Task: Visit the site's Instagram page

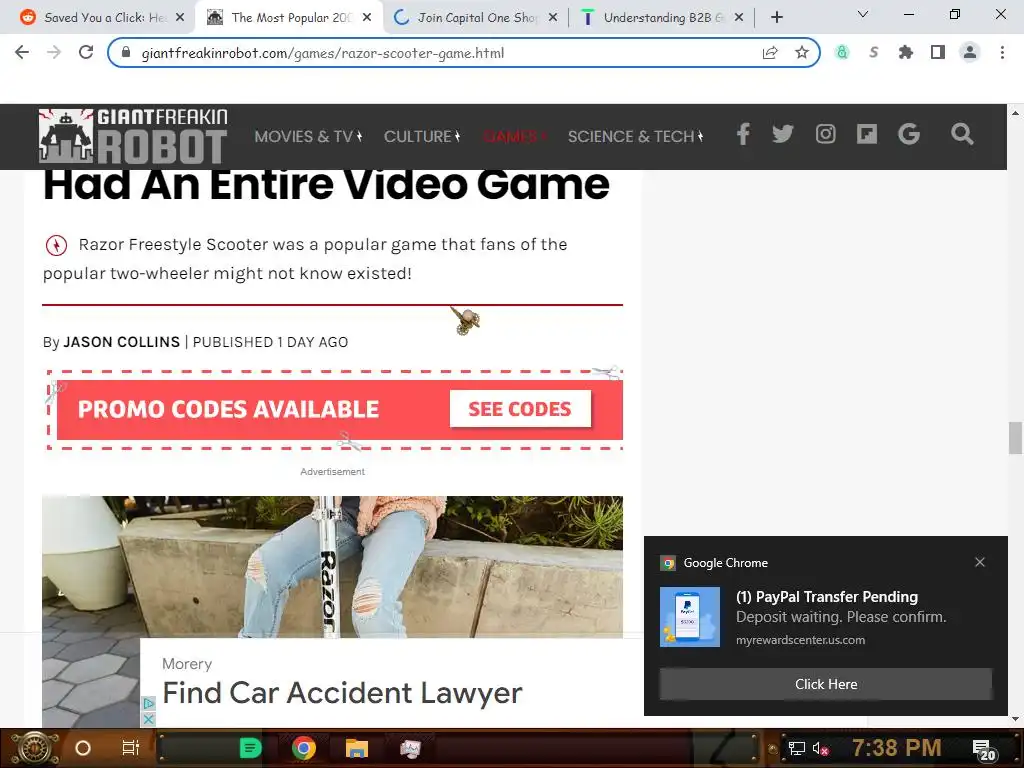Action: [825, 135]
